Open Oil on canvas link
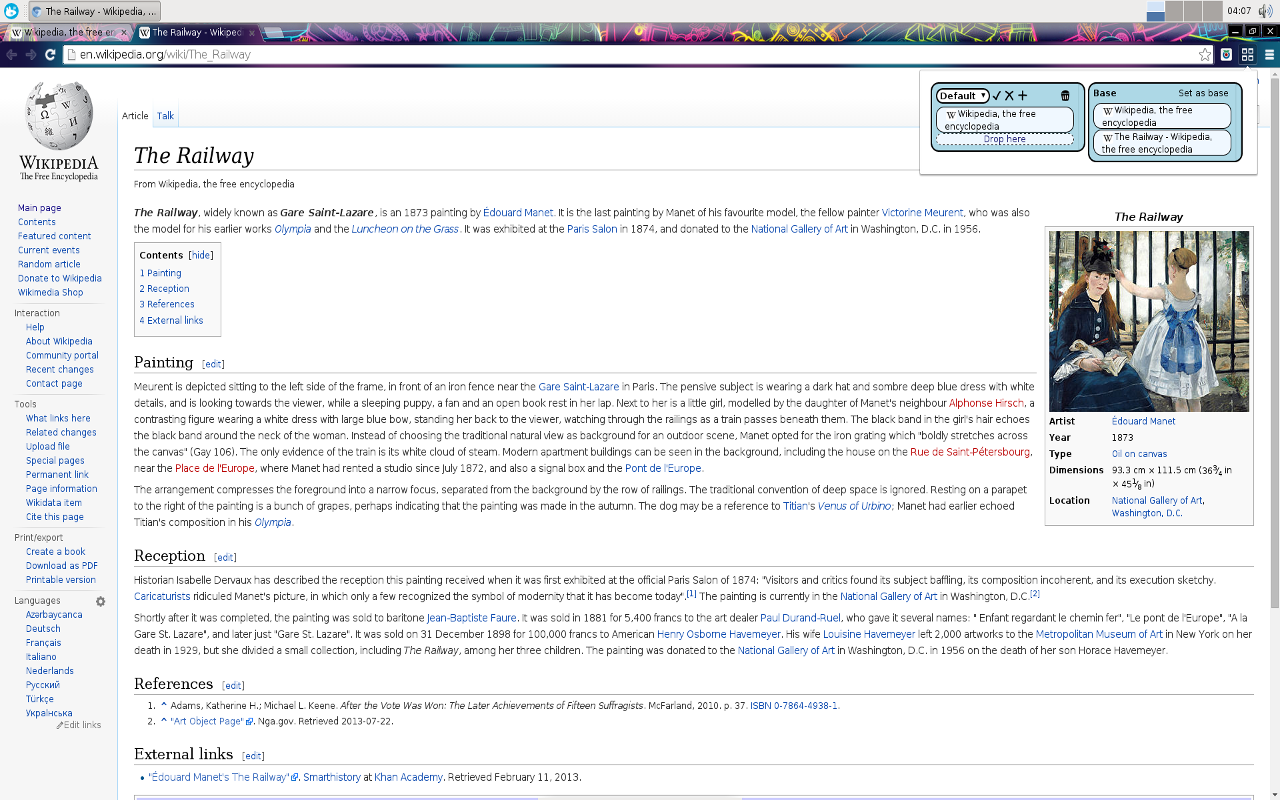 coord(1139,454)
